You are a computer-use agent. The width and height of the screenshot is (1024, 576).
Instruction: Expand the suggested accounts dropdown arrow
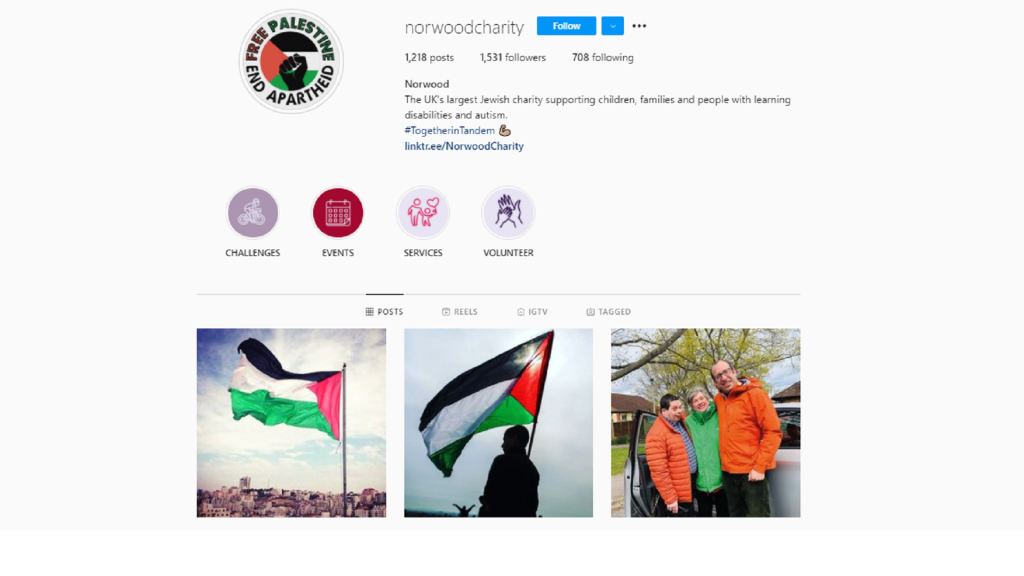click(613, 26)
